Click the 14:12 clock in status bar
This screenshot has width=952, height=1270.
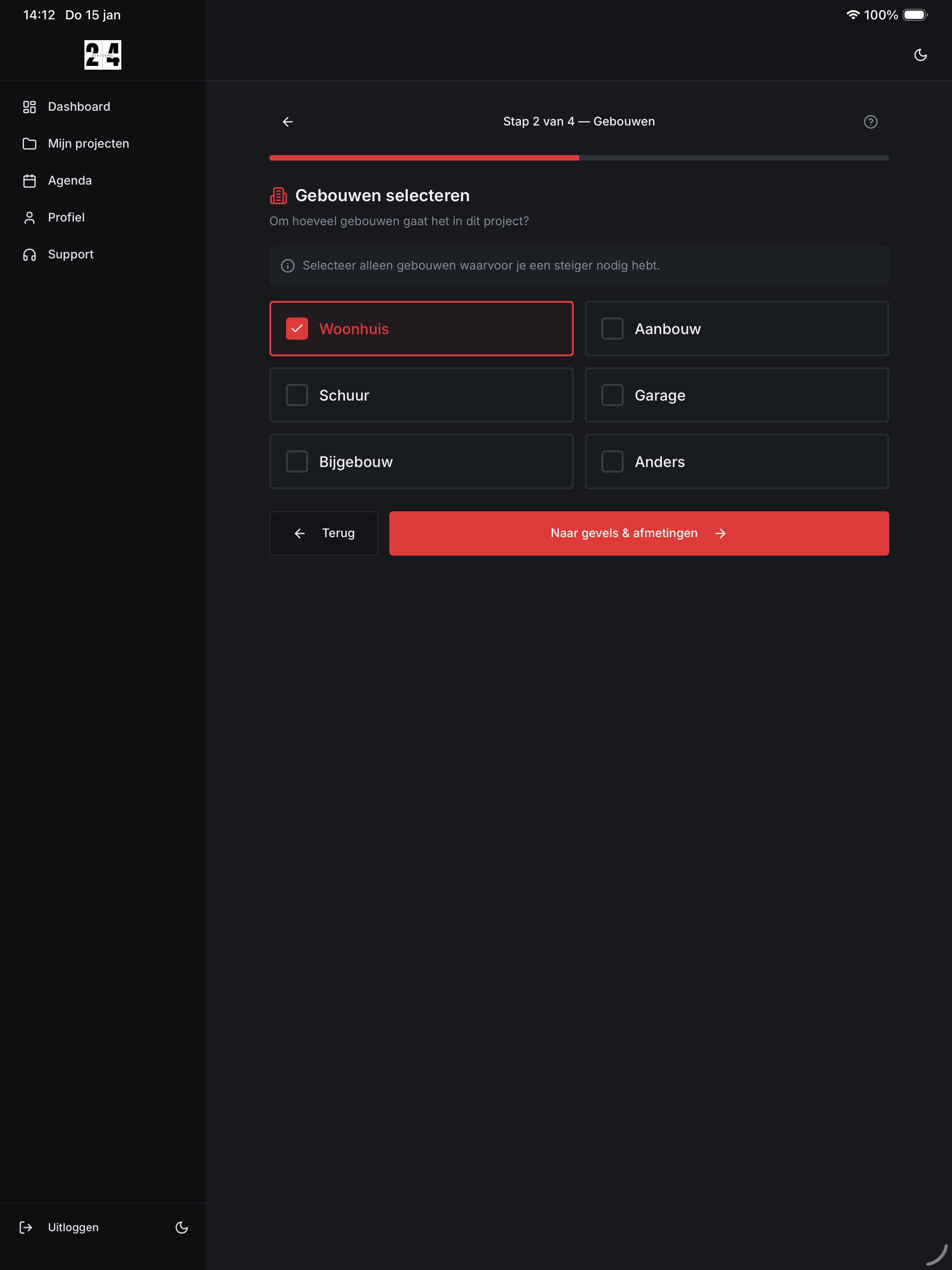(x=39, y=15)
